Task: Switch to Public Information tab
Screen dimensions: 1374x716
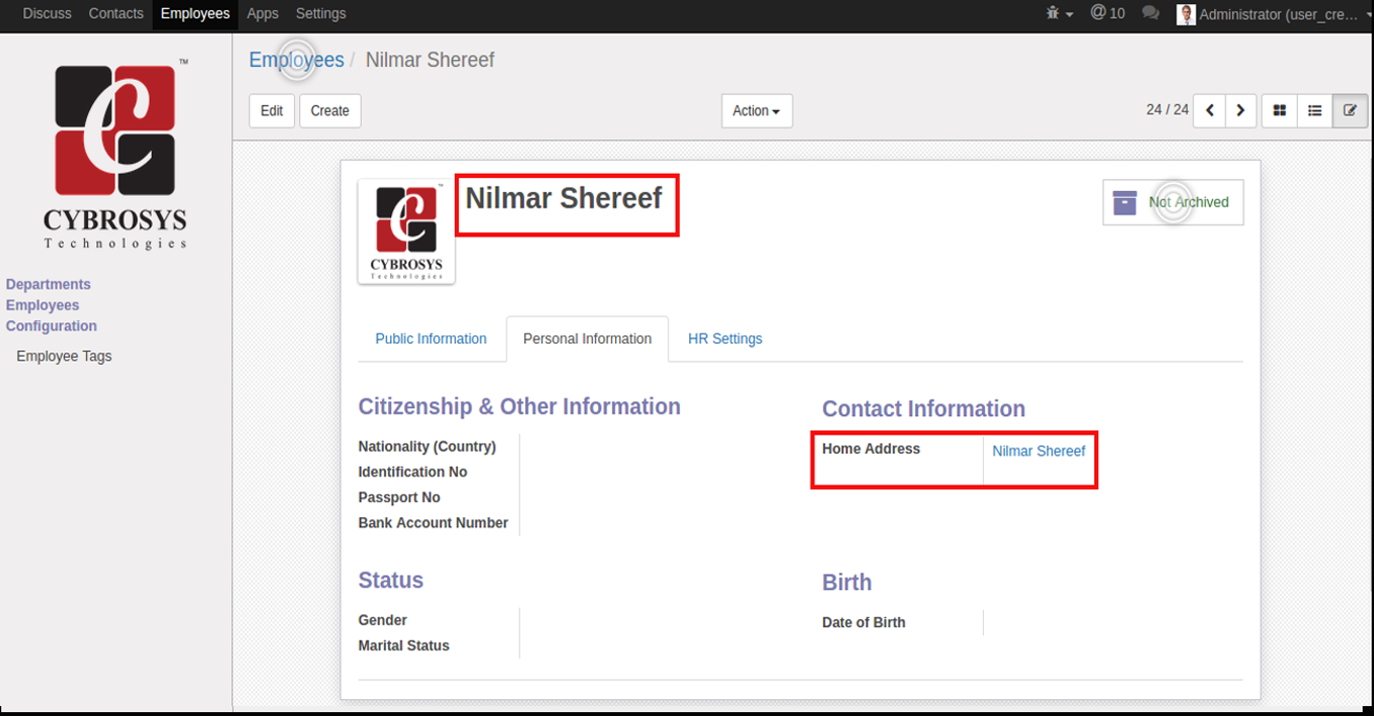Action: point(431,339)
